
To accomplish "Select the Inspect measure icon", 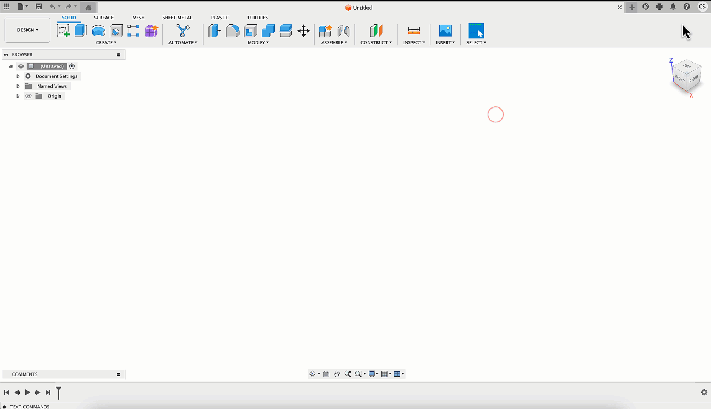I will [414, 31].
